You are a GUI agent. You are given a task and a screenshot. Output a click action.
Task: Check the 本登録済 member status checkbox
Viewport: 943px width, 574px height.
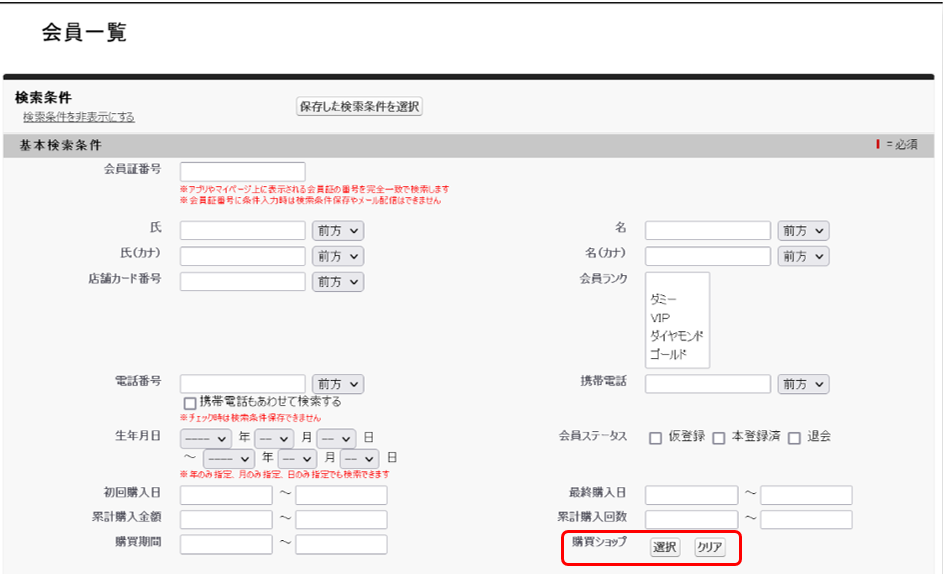718,438
